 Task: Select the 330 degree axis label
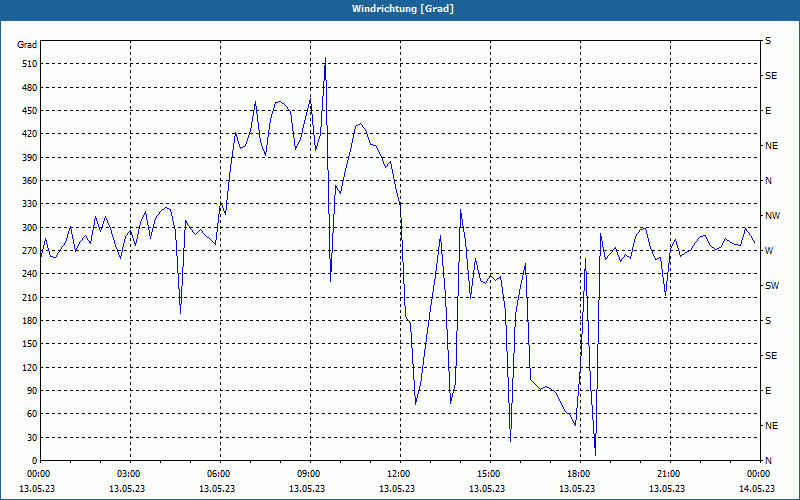tap(31, 204)
